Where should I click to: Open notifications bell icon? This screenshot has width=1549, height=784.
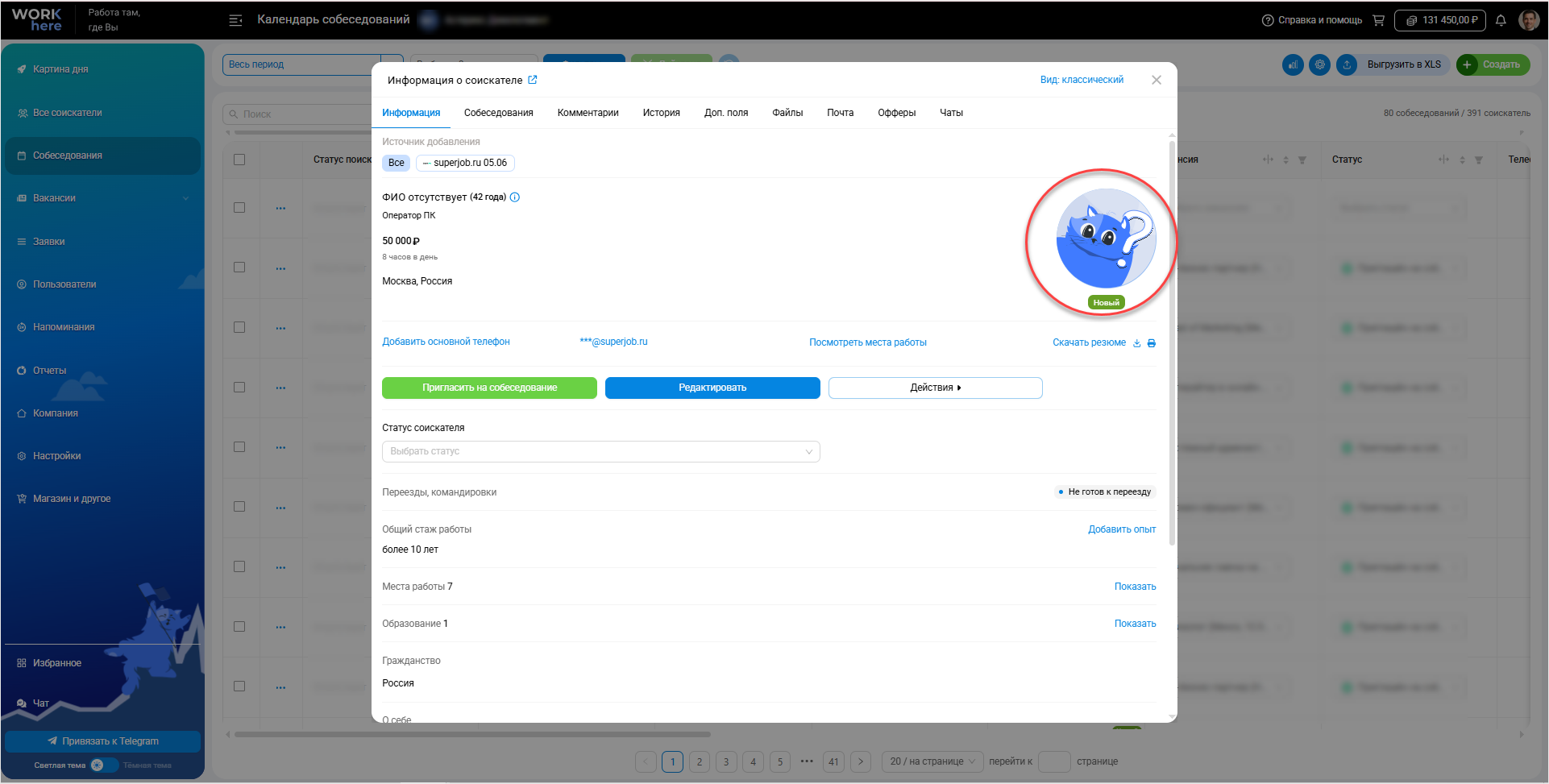pyautogui.click(x=1501, y=20)
